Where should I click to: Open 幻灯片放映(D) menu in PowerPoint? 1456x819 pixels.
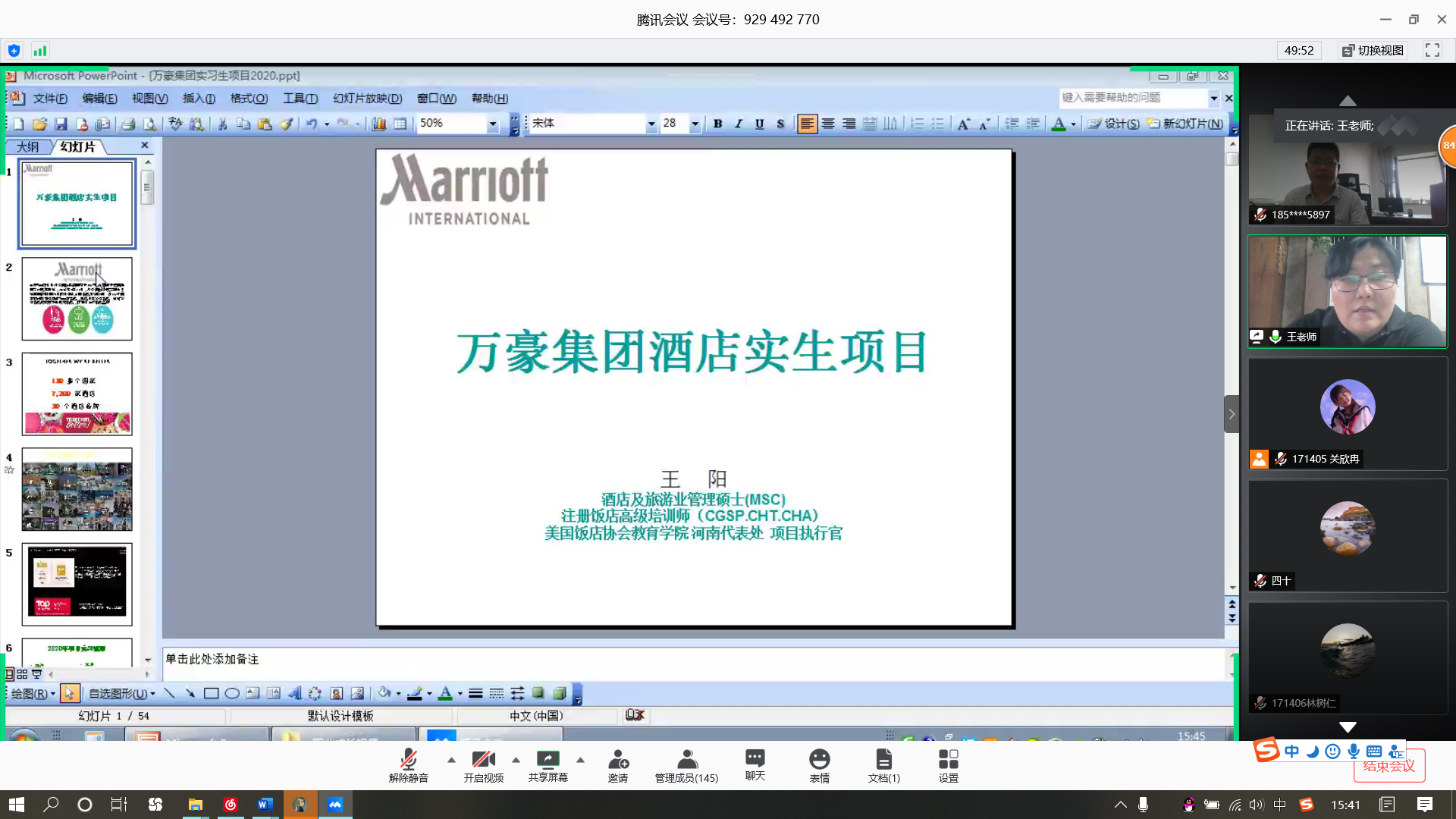click(367, 99)
